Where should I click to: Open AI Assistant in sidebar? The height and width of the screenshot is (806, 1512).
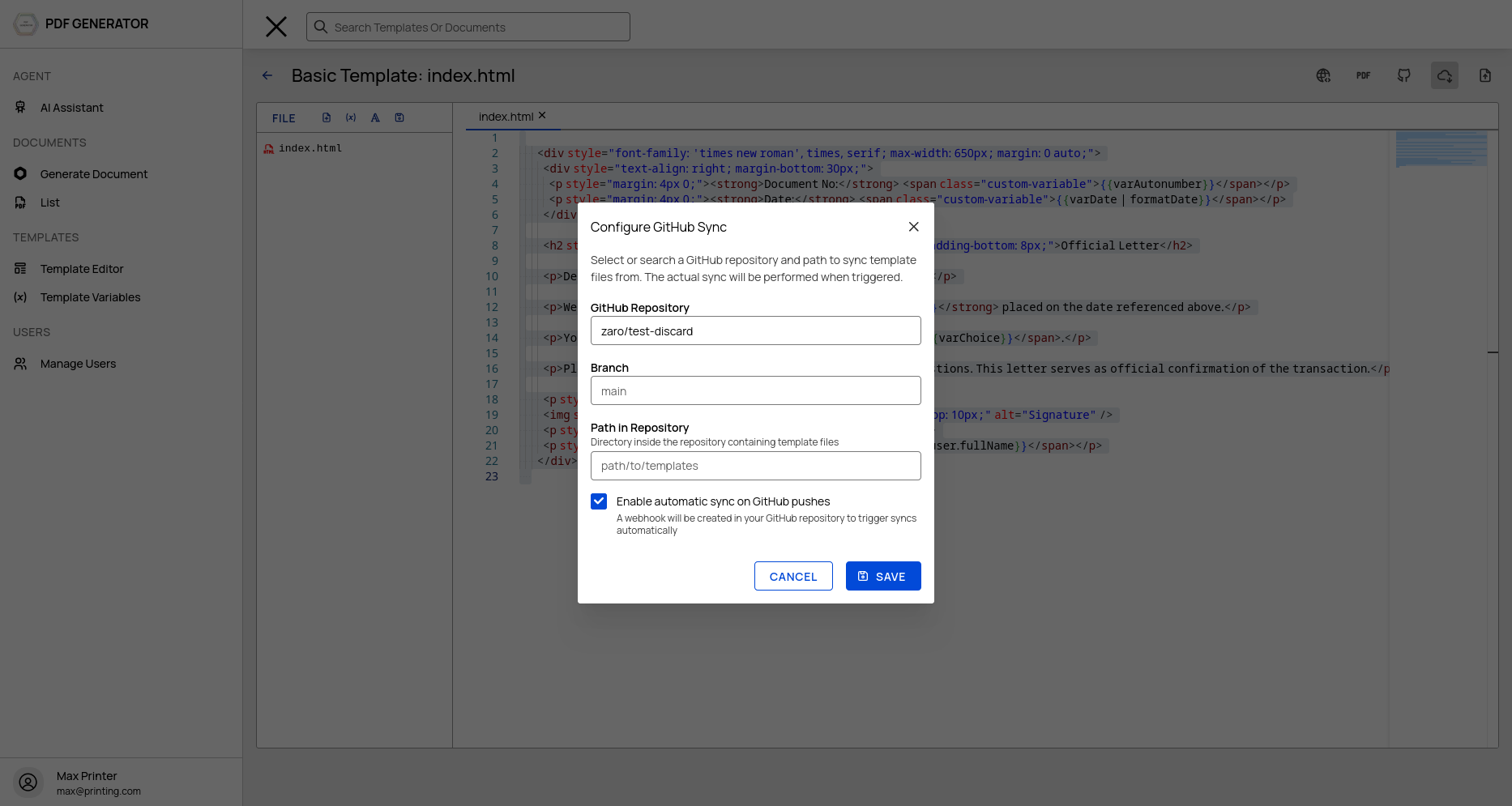(x=71, y=108)
